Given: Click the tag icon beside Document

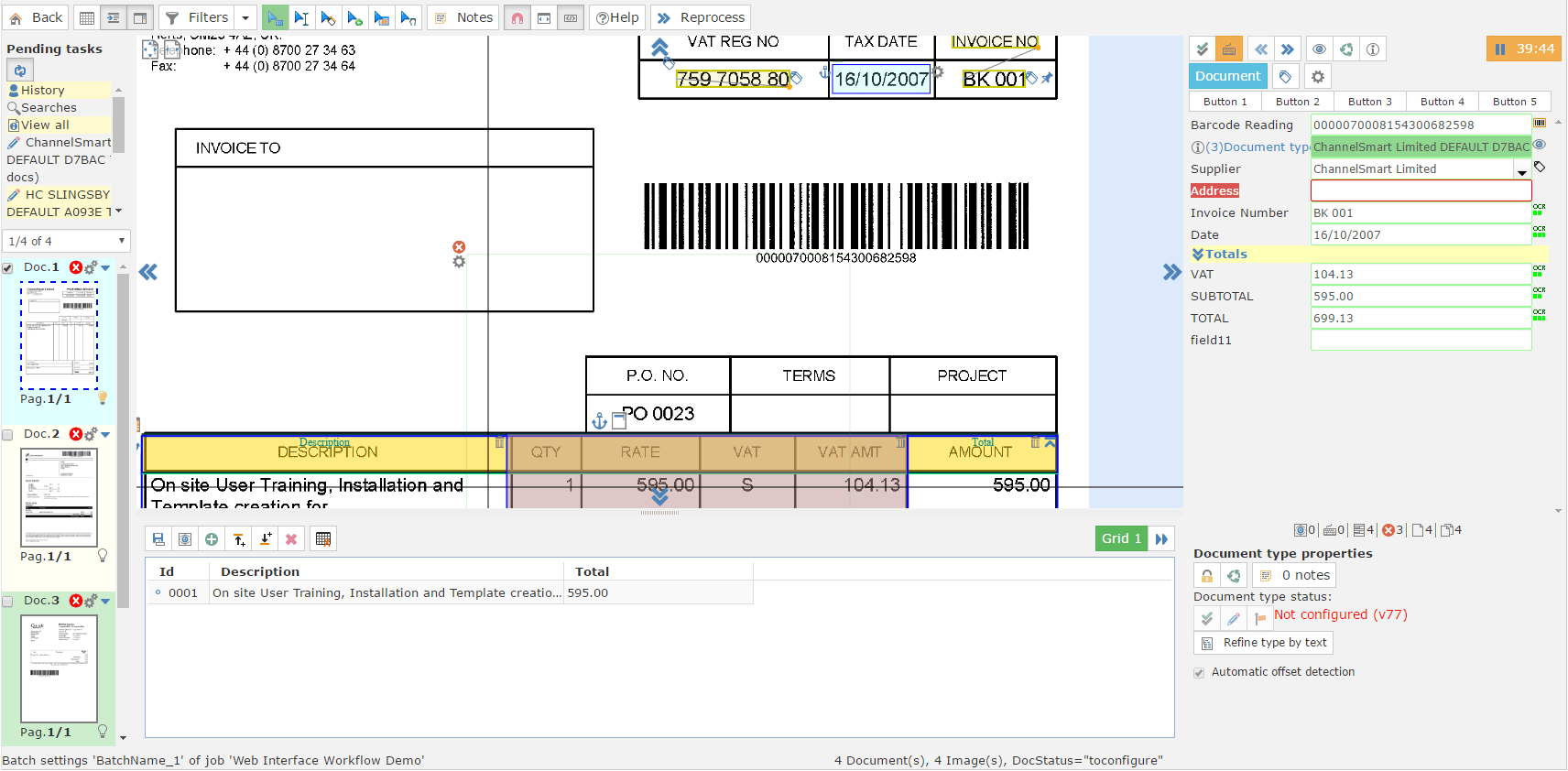Looking at the screenshot, I should [1285, 77].
